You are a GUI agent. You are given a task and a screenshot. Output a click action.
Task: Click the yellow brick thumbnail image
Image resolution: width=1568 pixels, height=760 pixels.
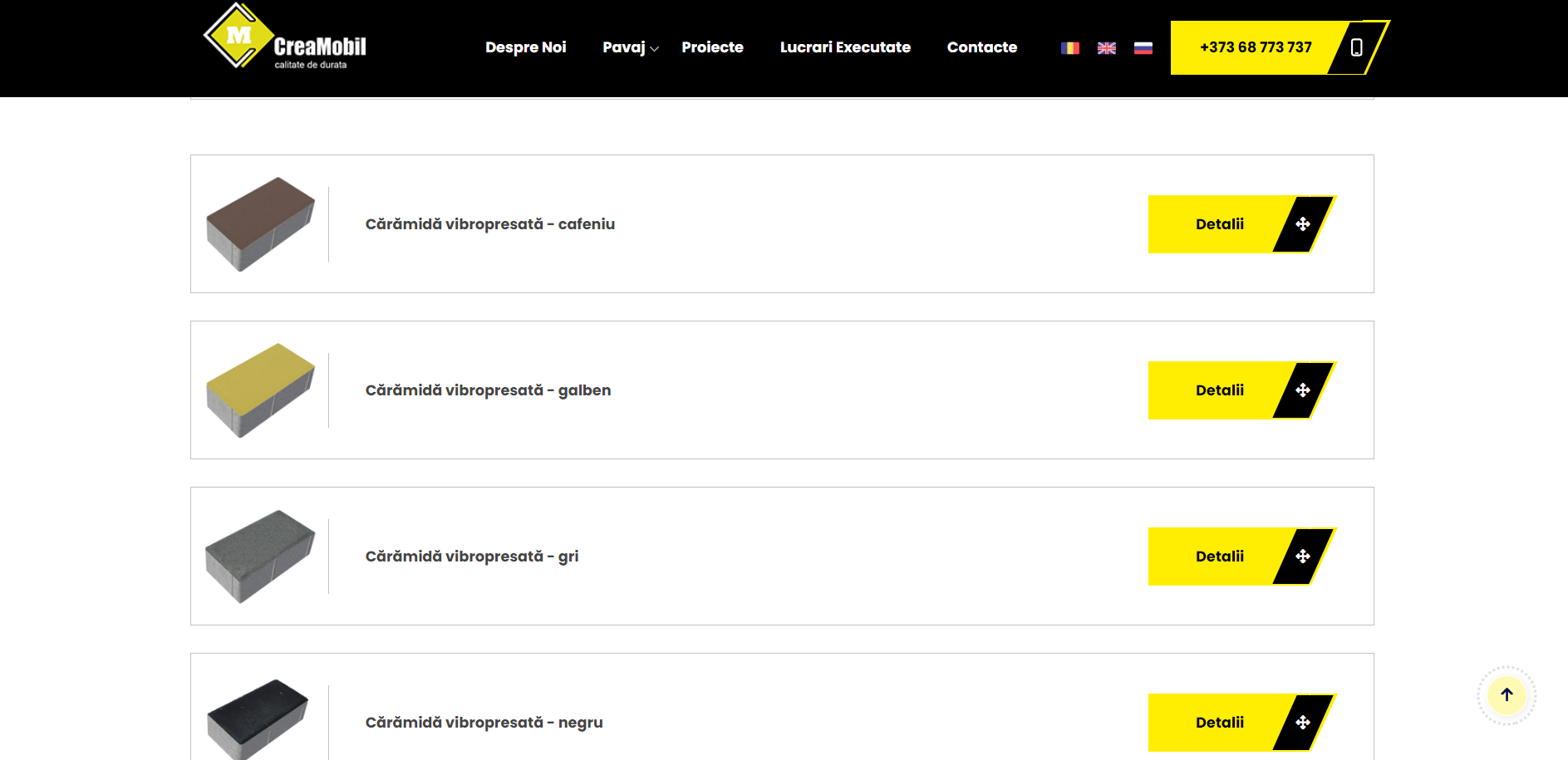tap(260, 390)
